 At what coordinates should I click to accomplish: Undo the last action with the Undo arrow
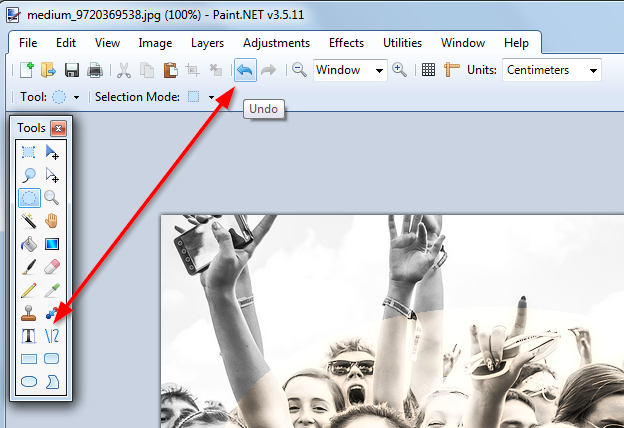245,70
